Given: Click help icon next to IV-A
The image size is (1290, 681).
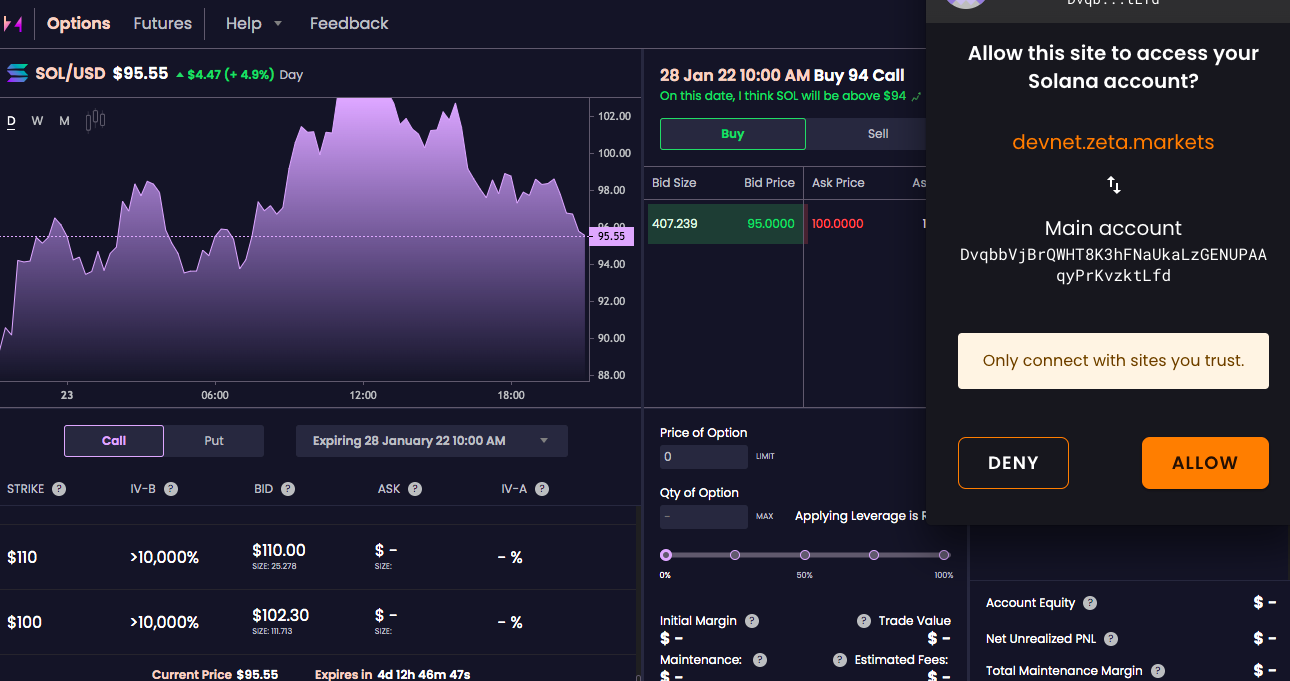Looking at the screenshot, I should click(542, 489).
